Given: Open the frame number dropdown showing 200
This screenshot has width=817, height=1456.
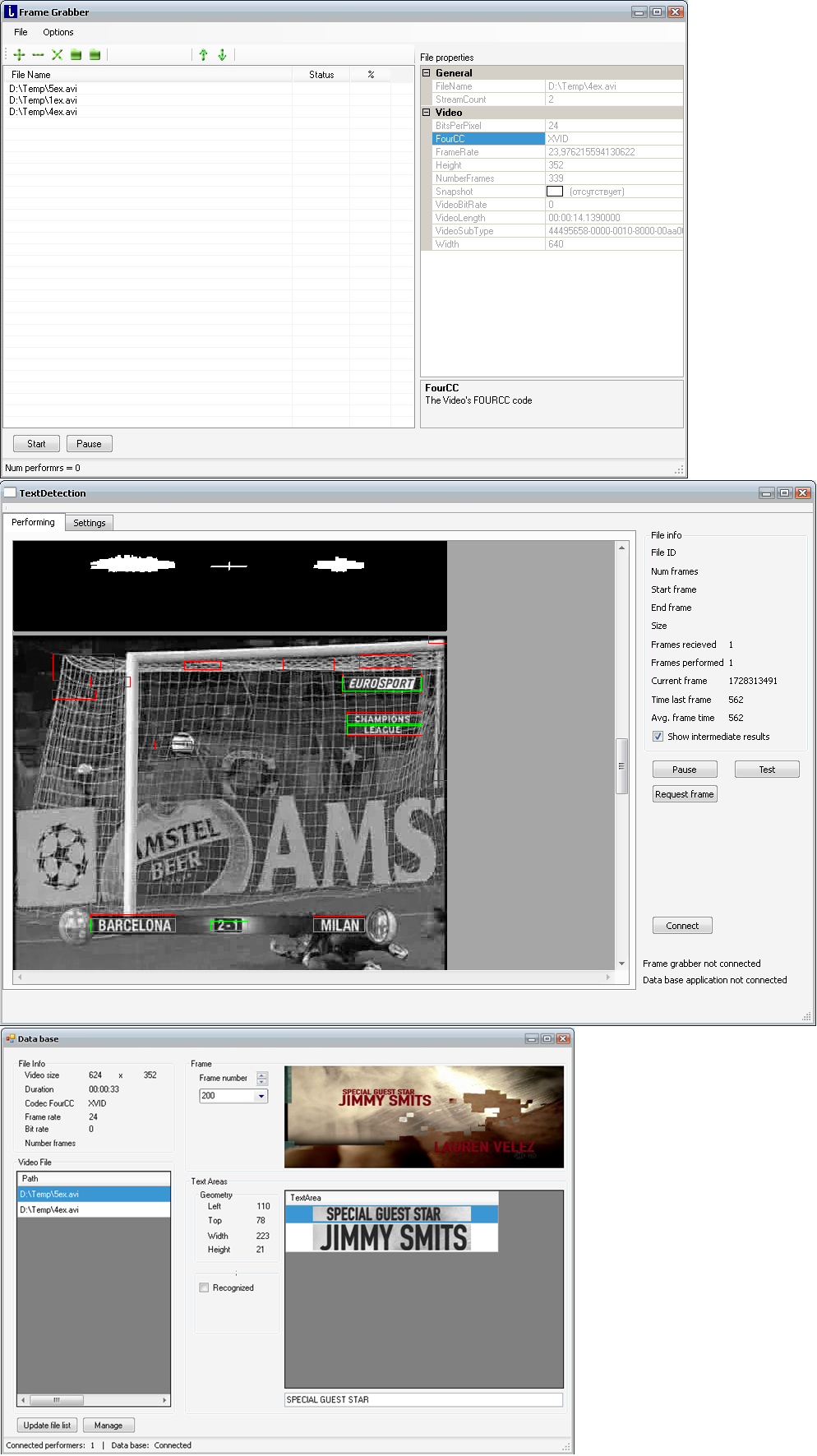Looking at the screenshot, I should 261,1096.
